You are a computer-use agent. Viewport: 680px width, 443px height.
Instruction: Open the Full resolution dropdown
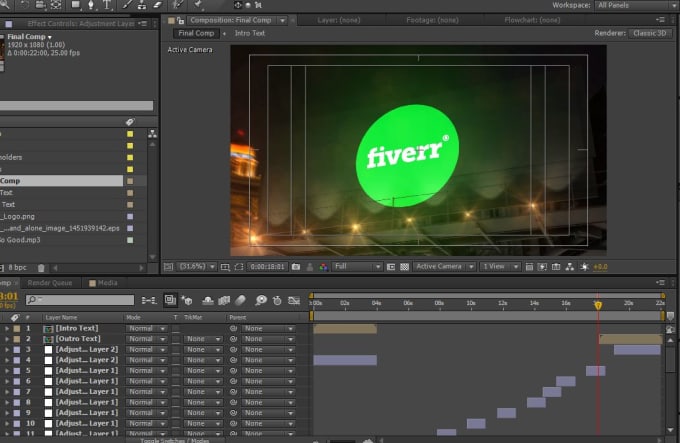(x=357, y=267)
